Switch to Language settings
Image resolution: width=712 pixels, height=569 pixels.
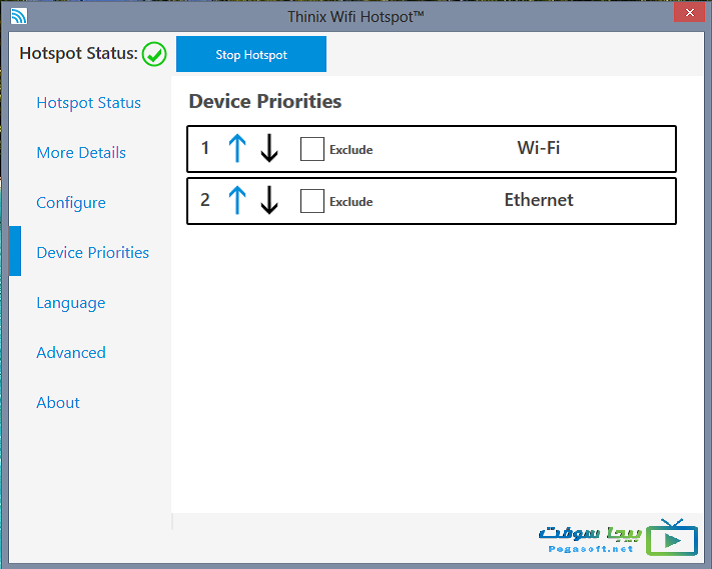pos(71,303)
